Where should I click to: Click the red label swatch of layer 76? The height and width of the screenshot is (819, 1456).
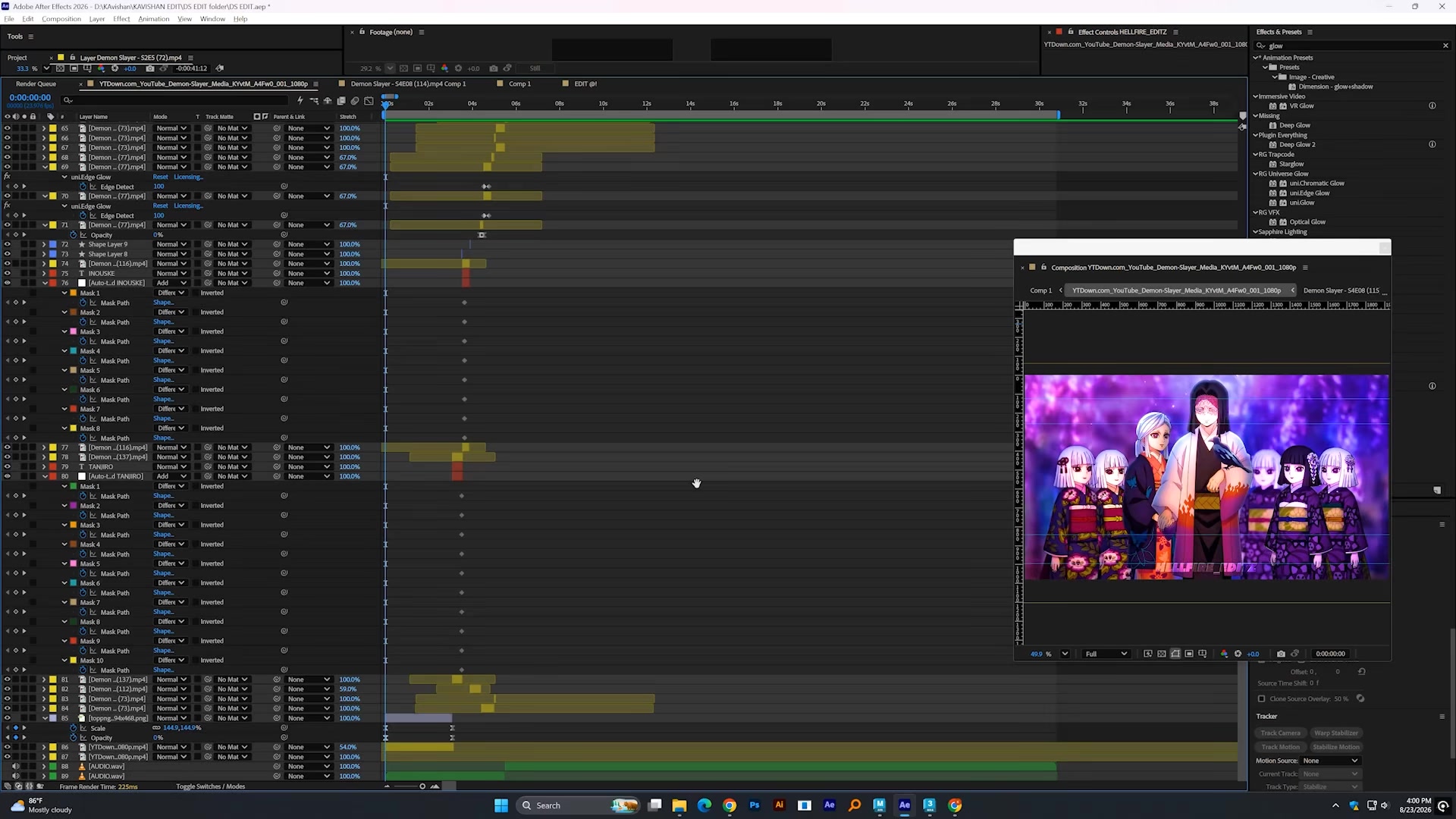coord(52,283)
